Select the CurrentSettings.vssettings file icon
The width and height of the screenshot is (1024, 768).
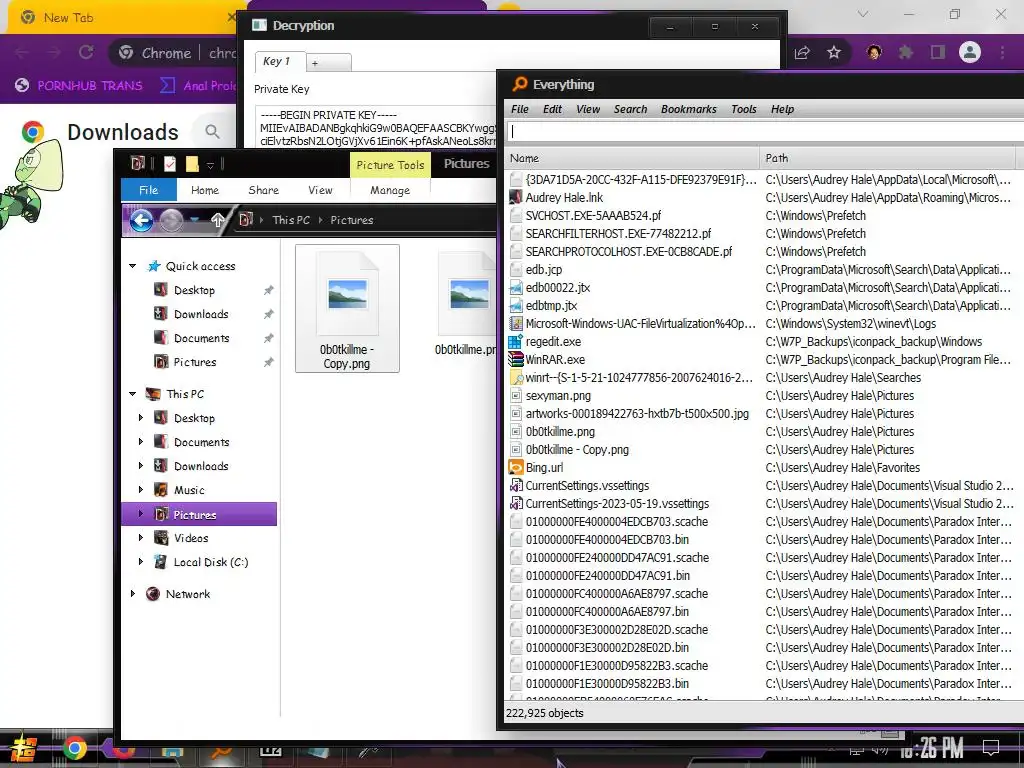(x=516, y=485)
